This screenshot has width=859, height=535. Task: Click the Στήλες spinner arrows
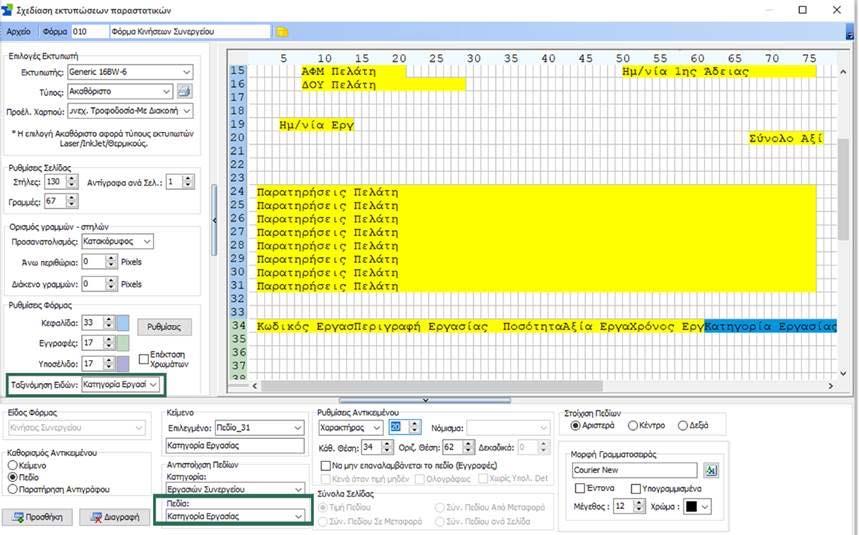[x=72, y=182]
